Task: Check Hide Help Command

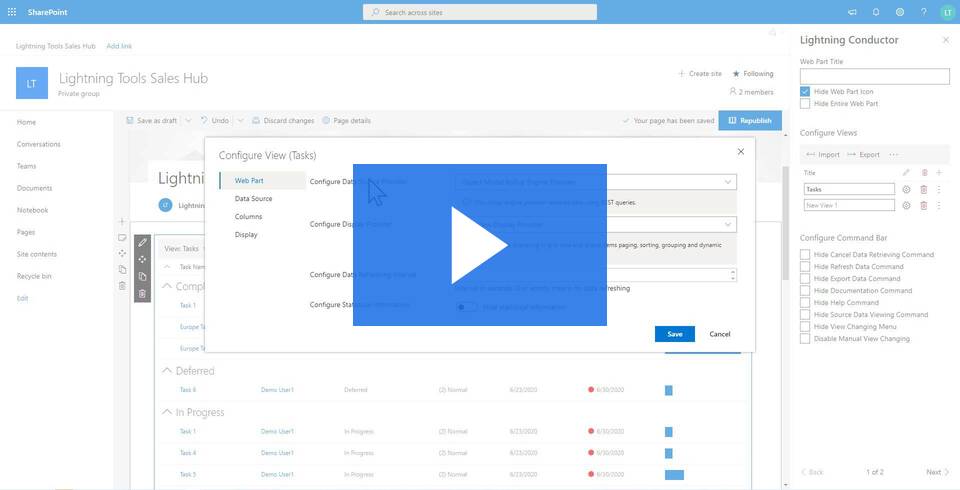Action: point(805,303)
